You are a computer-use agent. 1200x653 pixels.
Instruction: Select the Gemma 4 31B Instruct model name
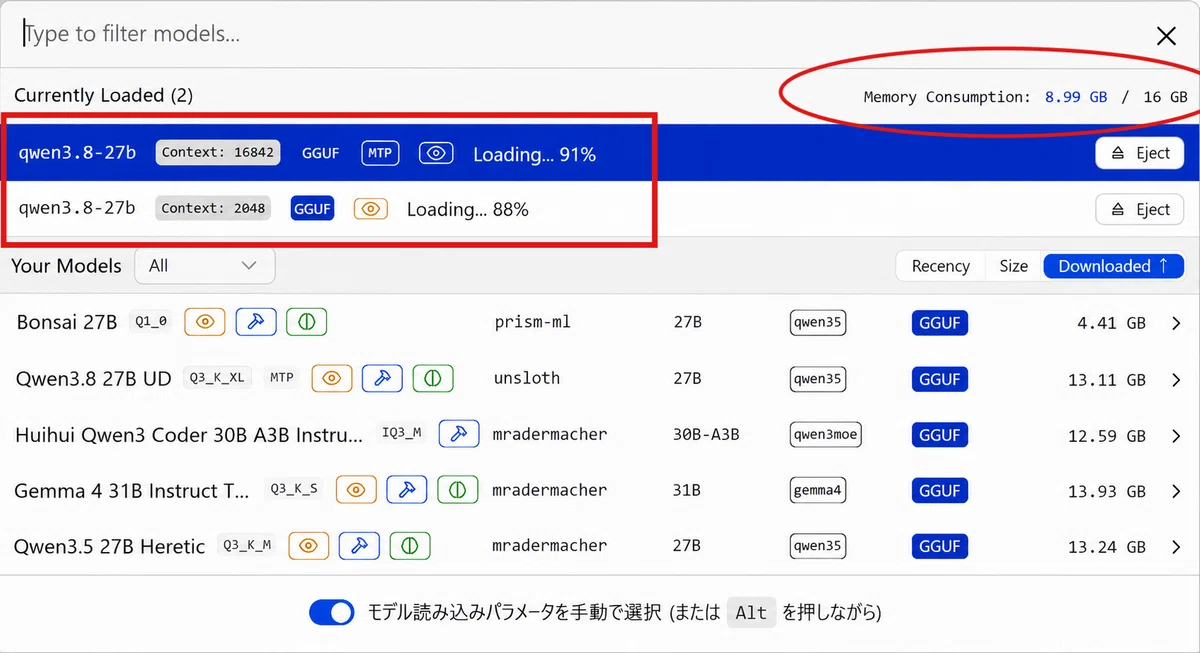132,491
